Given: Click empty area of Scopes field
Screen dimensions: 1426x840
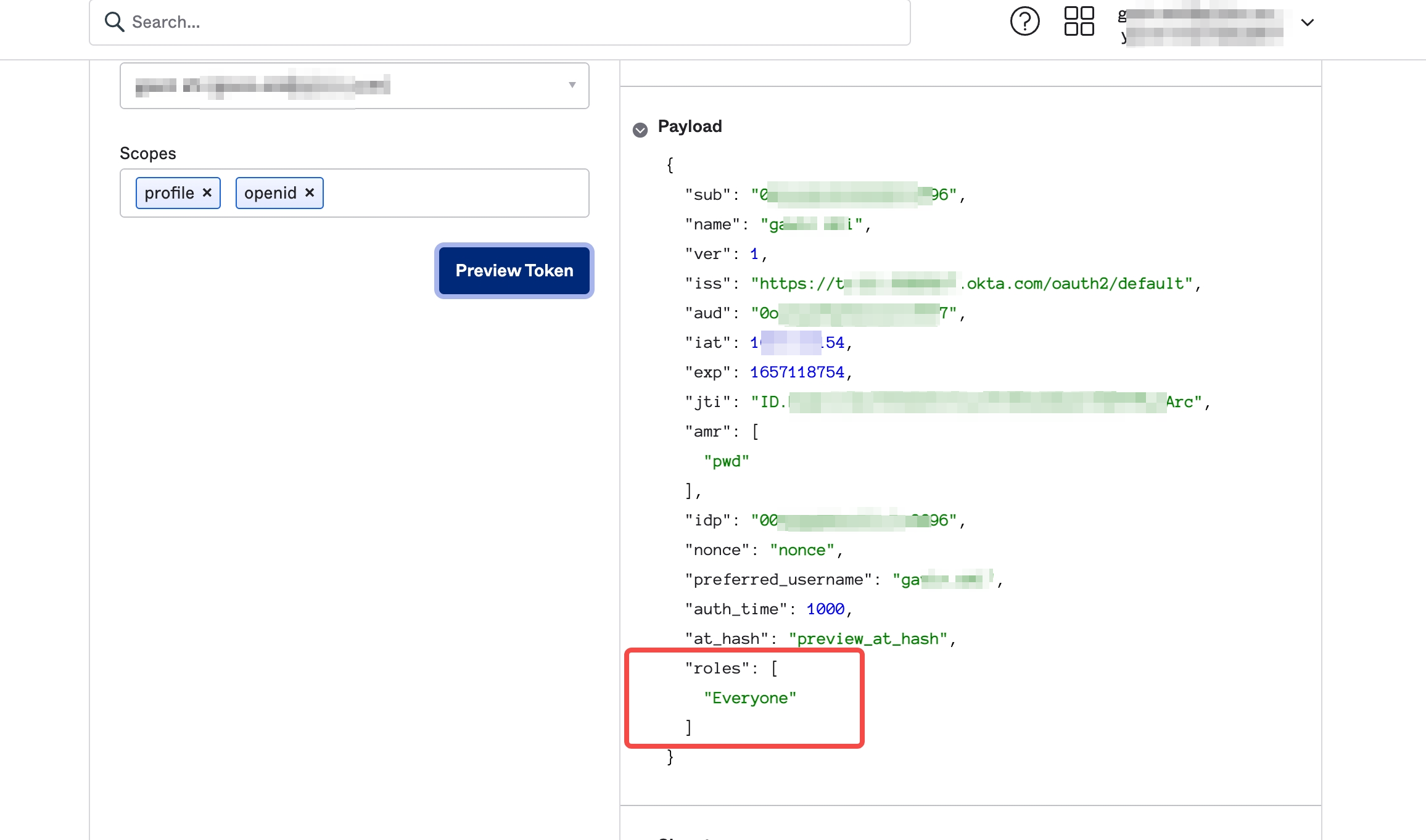Looking at the screenshot, I should tap(456, 193).
